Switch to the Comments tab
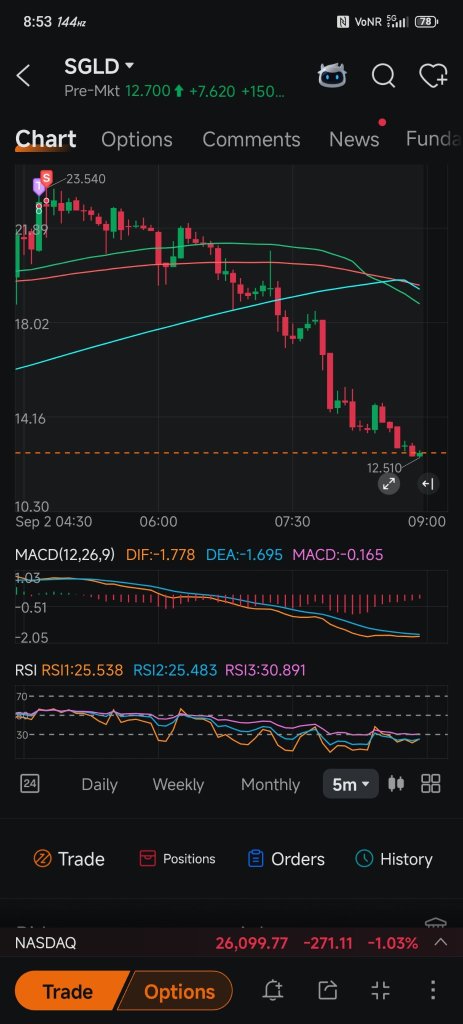Viewport: 463px width, 1024px height. pyautogui.click(x=251, y=139)
